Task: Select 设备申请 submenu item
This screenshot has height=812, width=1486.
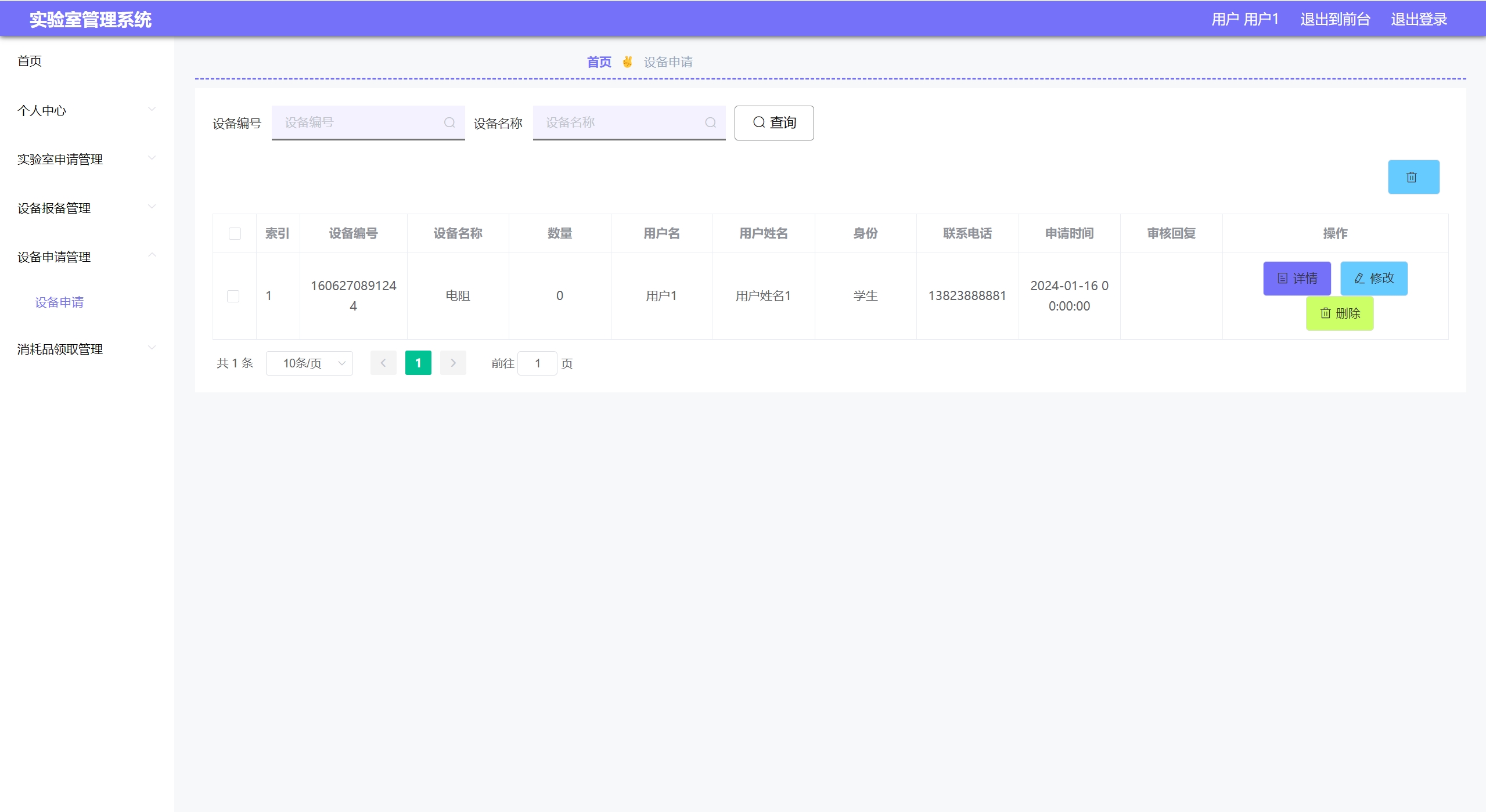Action: click(59, 302)
